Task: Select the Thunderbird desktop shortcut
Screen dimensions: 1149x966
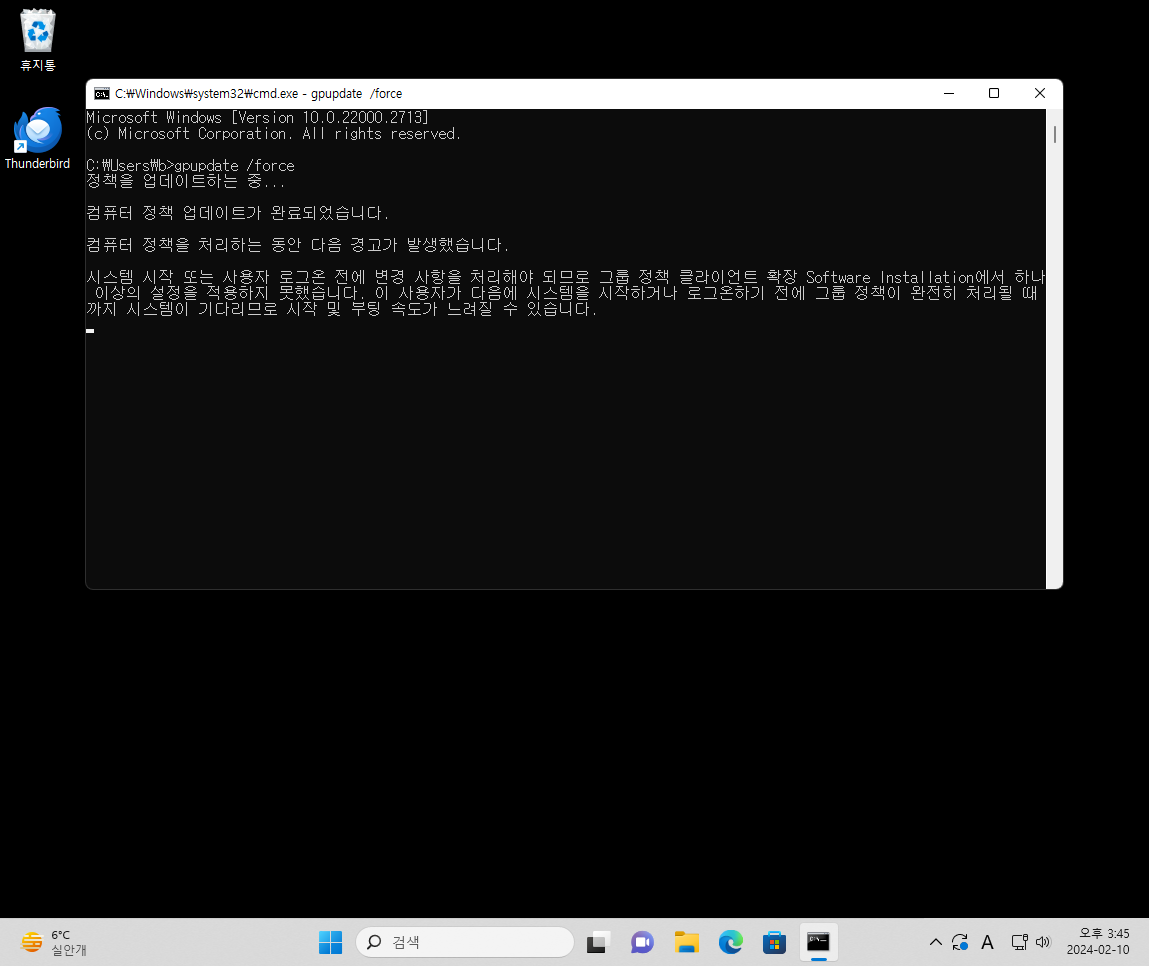Action: (x=37, y=139)
